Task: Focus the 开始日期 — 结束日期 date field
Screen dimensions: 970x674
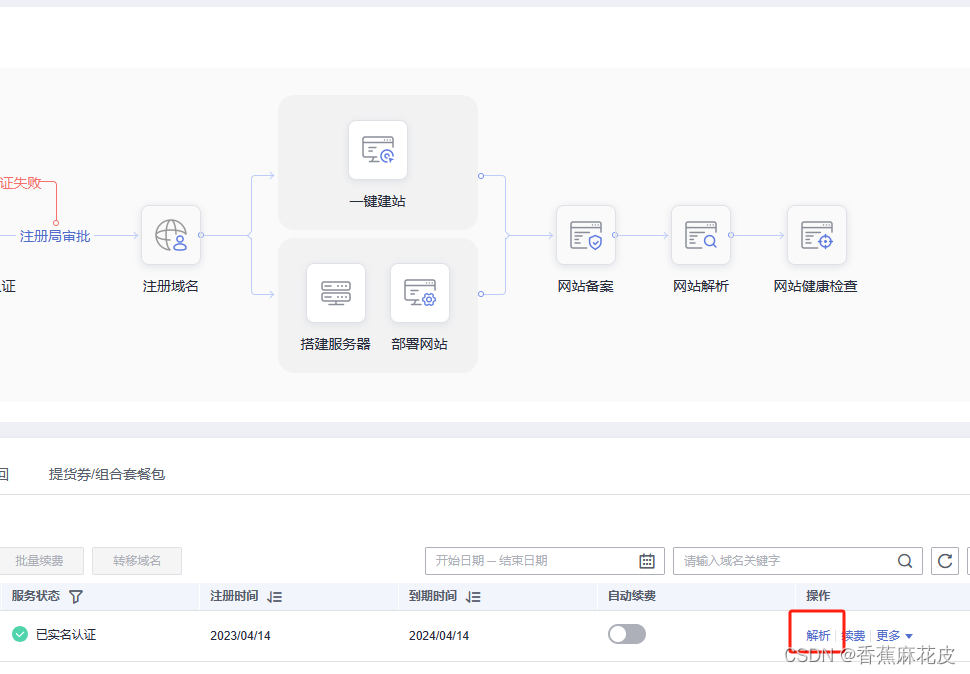Action: (x=544, y=561)
